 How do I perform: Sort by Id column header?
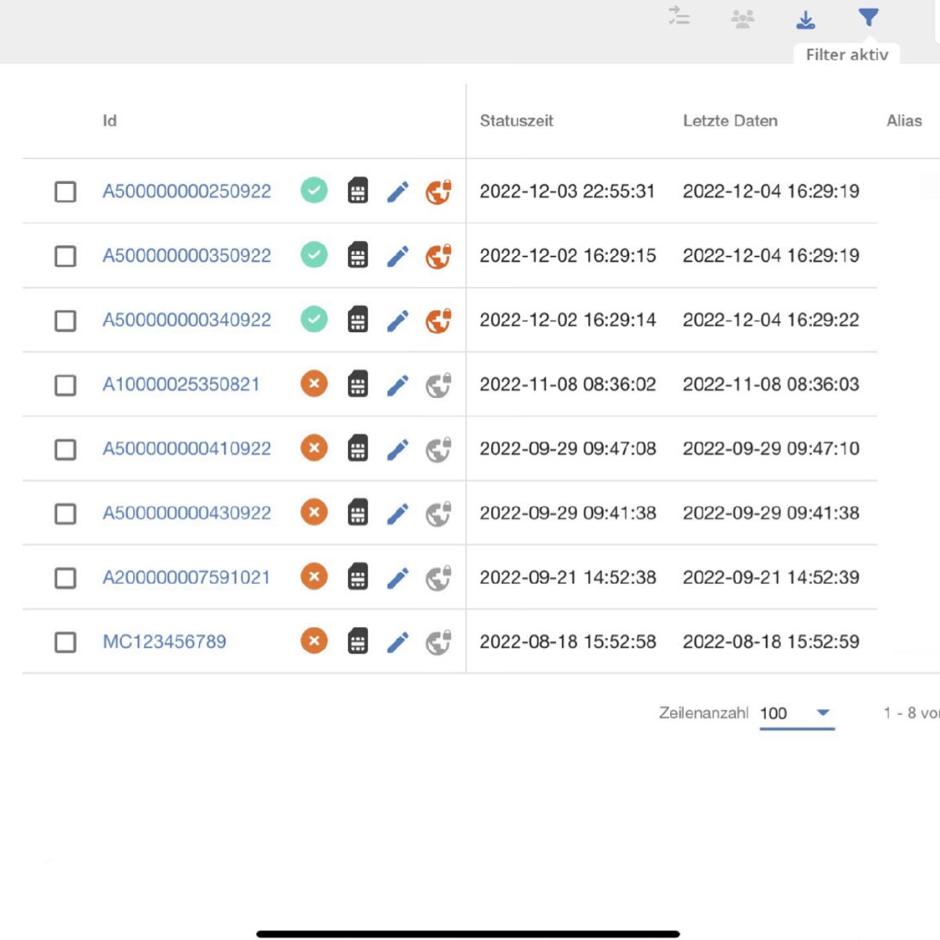pyautogui.click(x=110, y=120)
